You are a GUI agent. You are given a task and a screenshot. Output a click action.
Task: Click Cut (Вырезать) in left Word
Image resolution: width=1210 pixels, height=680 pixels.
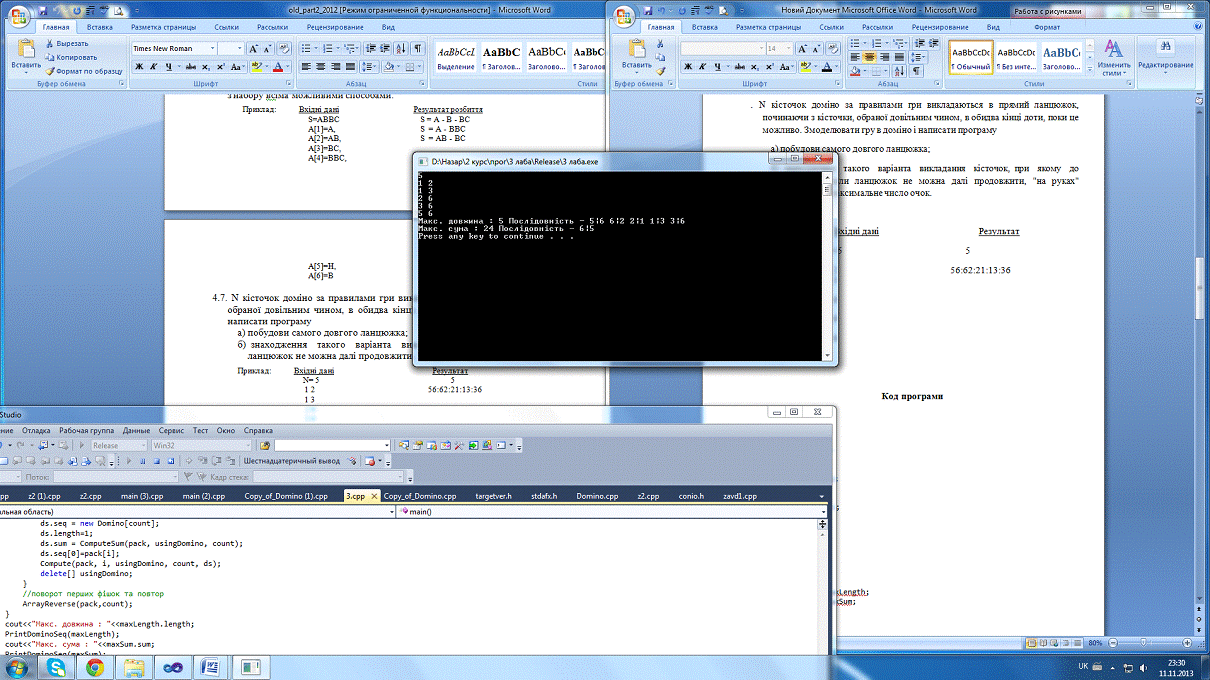coord(71,44)
